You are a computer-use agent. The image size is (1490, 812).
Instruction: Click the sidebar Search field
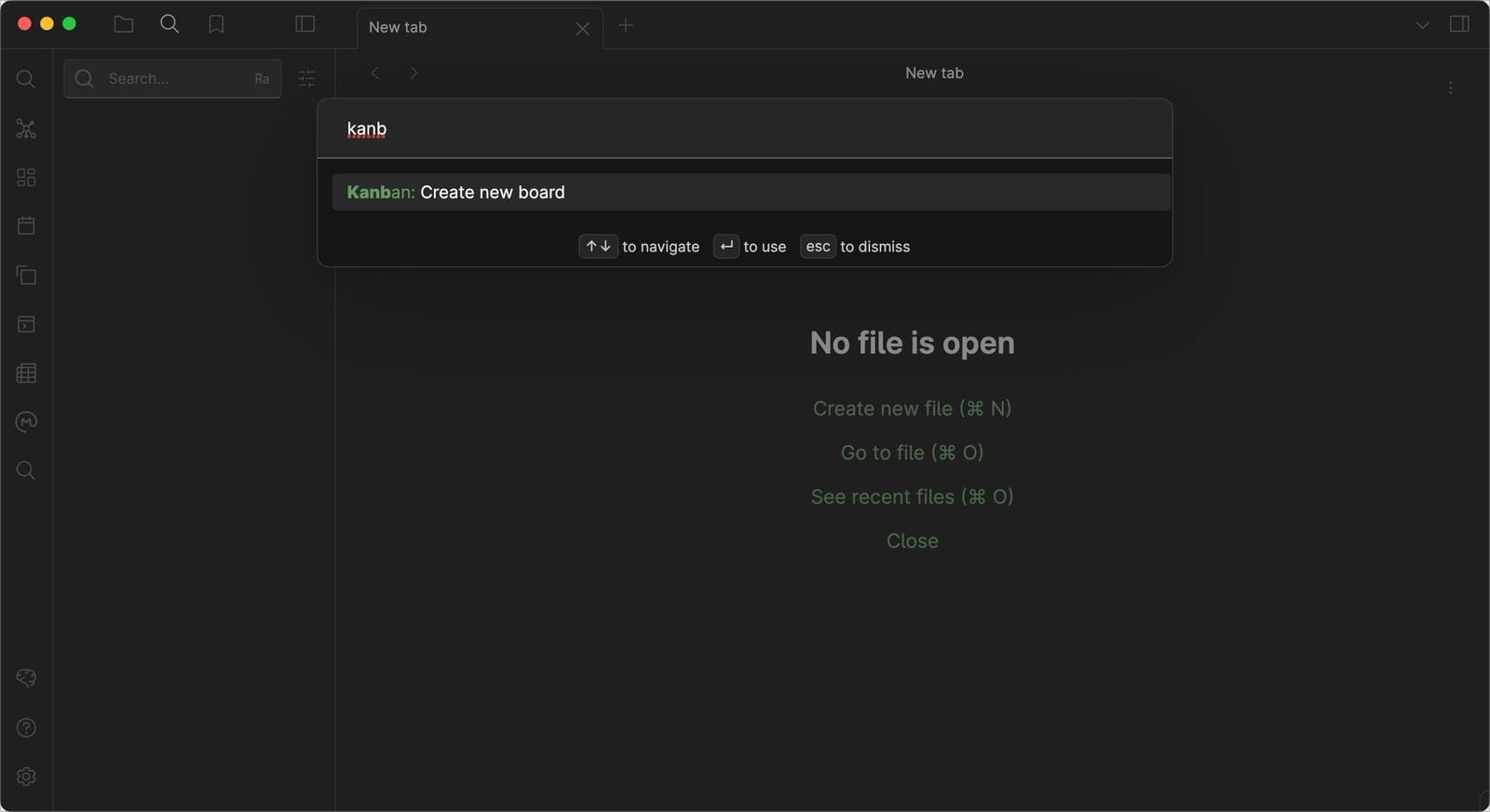172,78
